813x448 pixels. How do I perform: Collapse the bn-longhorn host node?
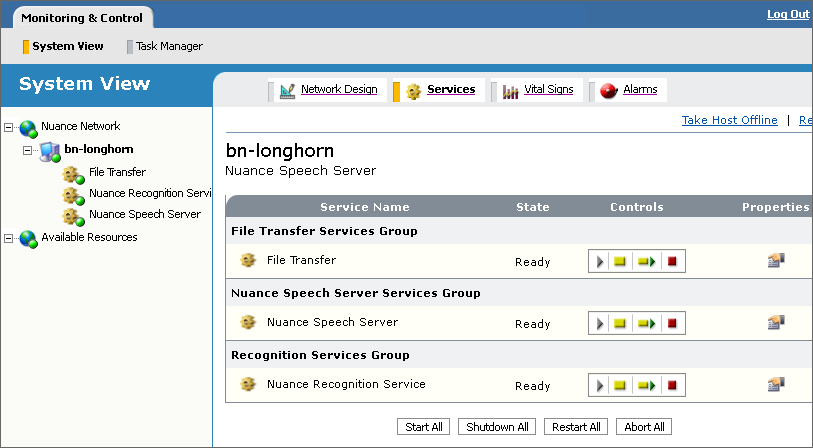click(28, 150)
